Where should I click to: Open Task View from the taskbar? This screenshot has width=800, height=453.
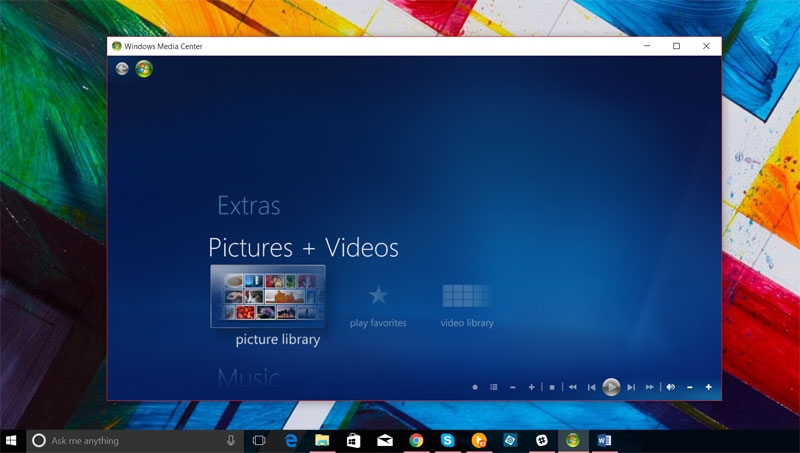coord(259,440)
